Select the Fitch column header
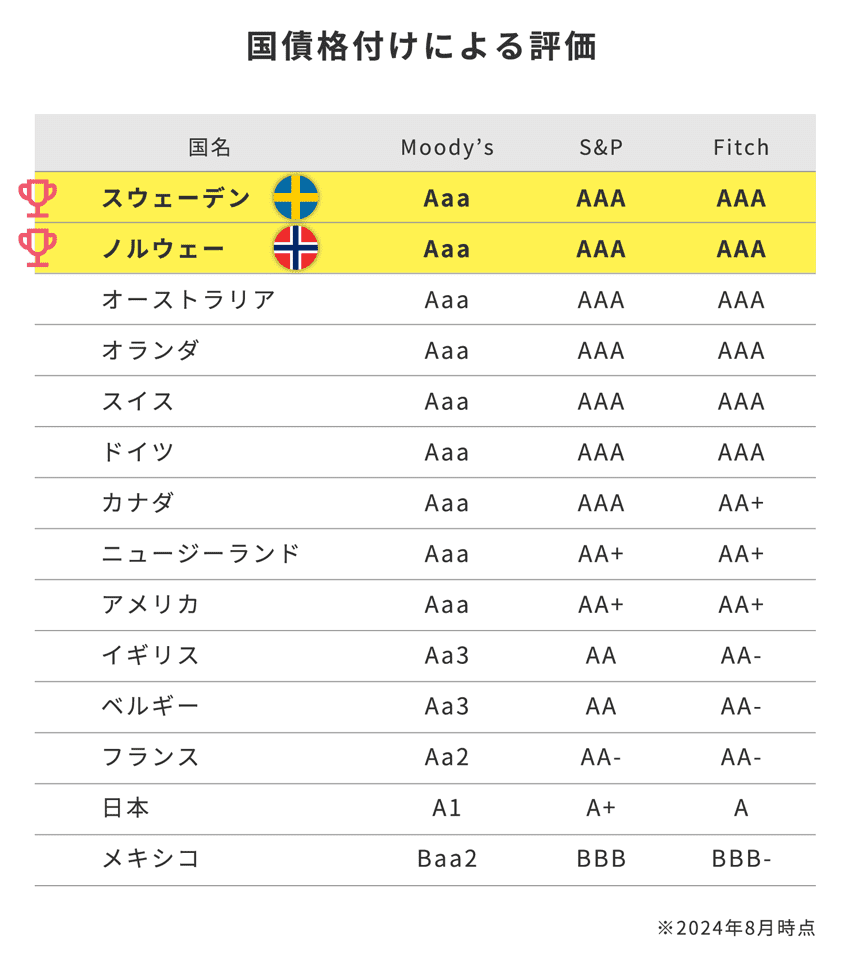 pyautogui.click(x=741, y=148)
